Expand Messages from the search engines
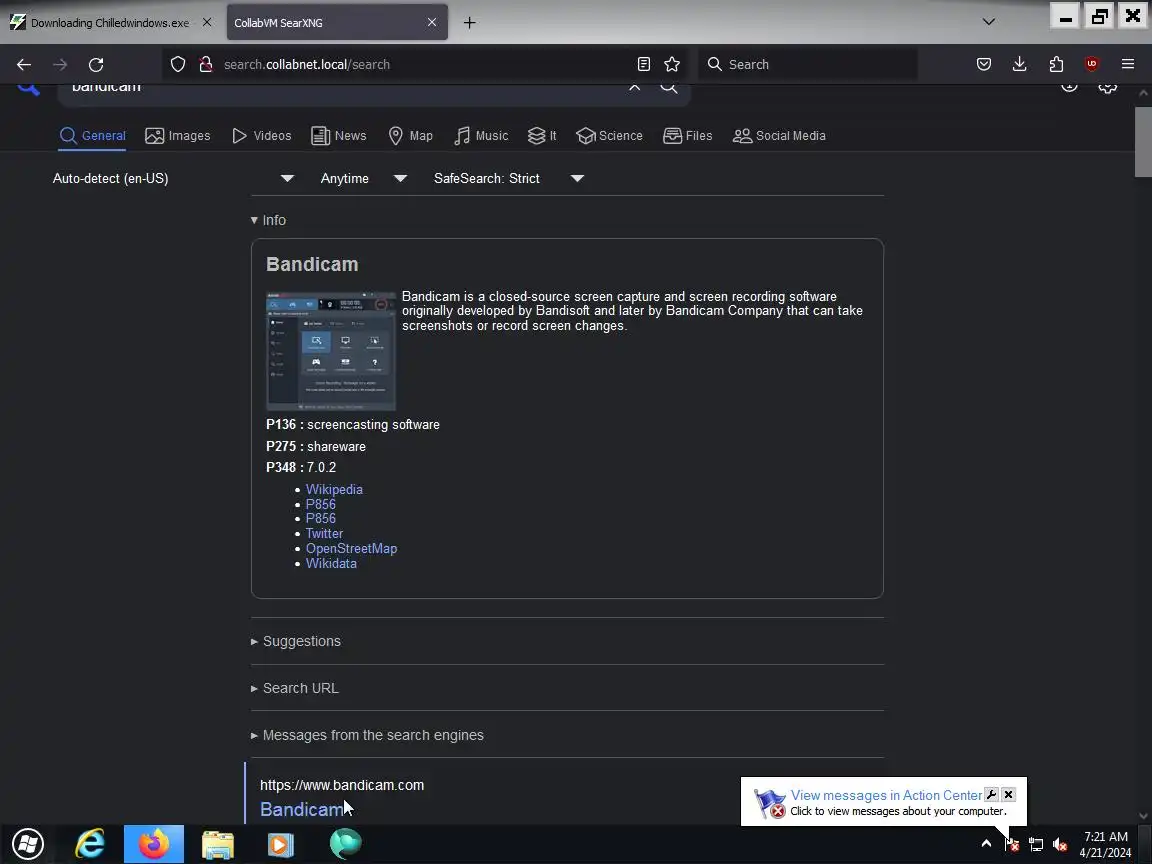Screen dimensions: 1152x864 [367, 735]
